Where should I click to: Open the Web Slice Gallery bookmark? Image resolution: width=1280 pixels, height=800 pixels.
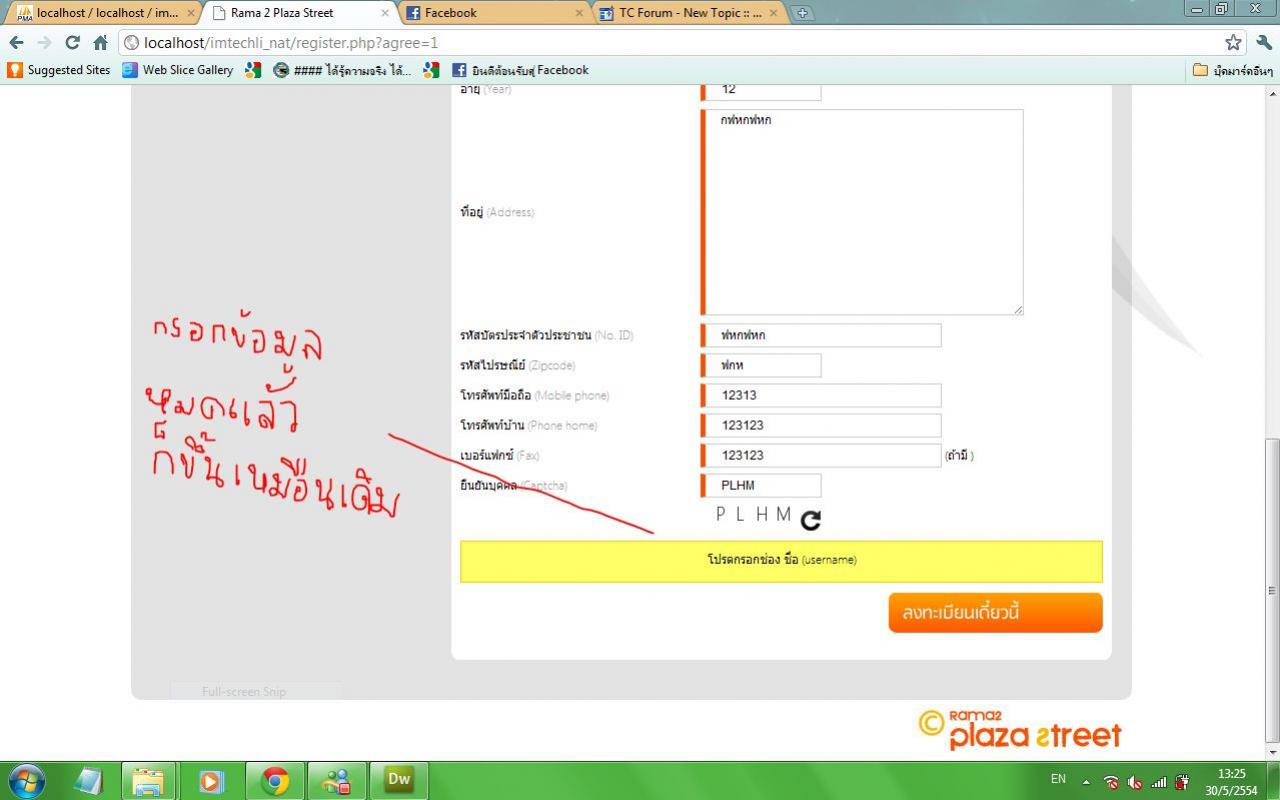178,70
